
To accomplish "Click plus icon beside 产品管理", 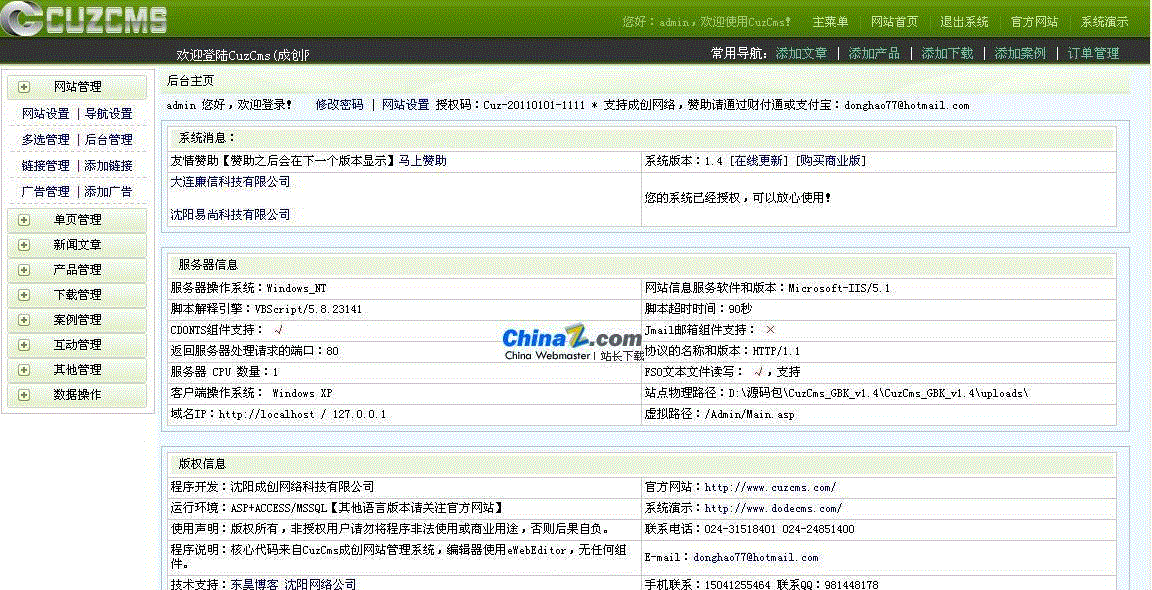I will click(x=24, y=270).
